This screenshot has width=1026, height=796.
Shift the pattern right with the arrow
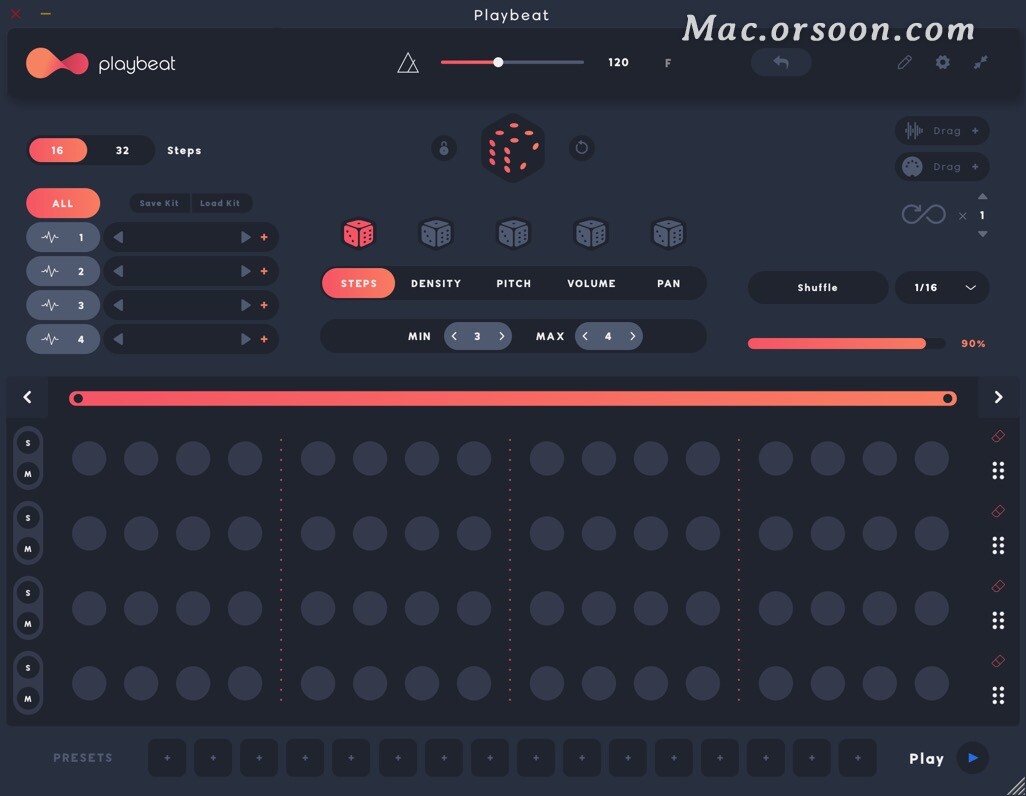tap(998, 397)
